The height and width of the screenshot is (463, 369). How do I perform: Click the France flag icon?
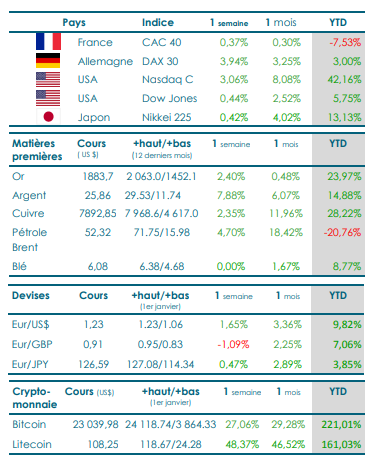tap(48, 42)
